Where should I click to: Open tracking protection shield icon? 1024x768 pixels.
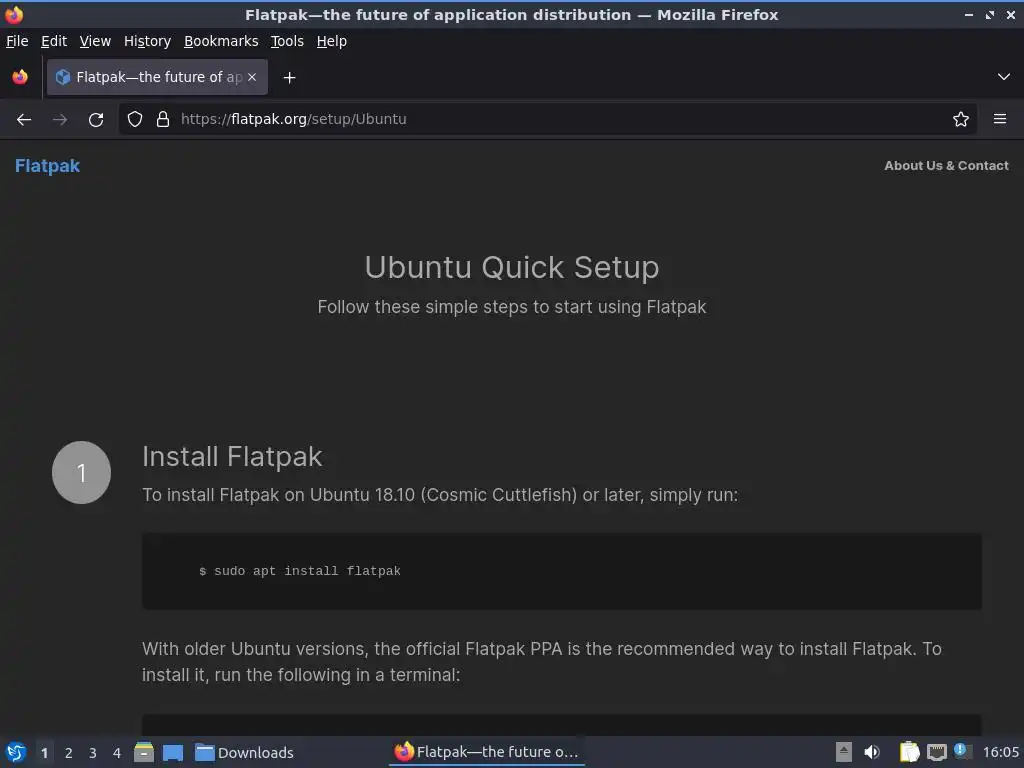[135, 119]
